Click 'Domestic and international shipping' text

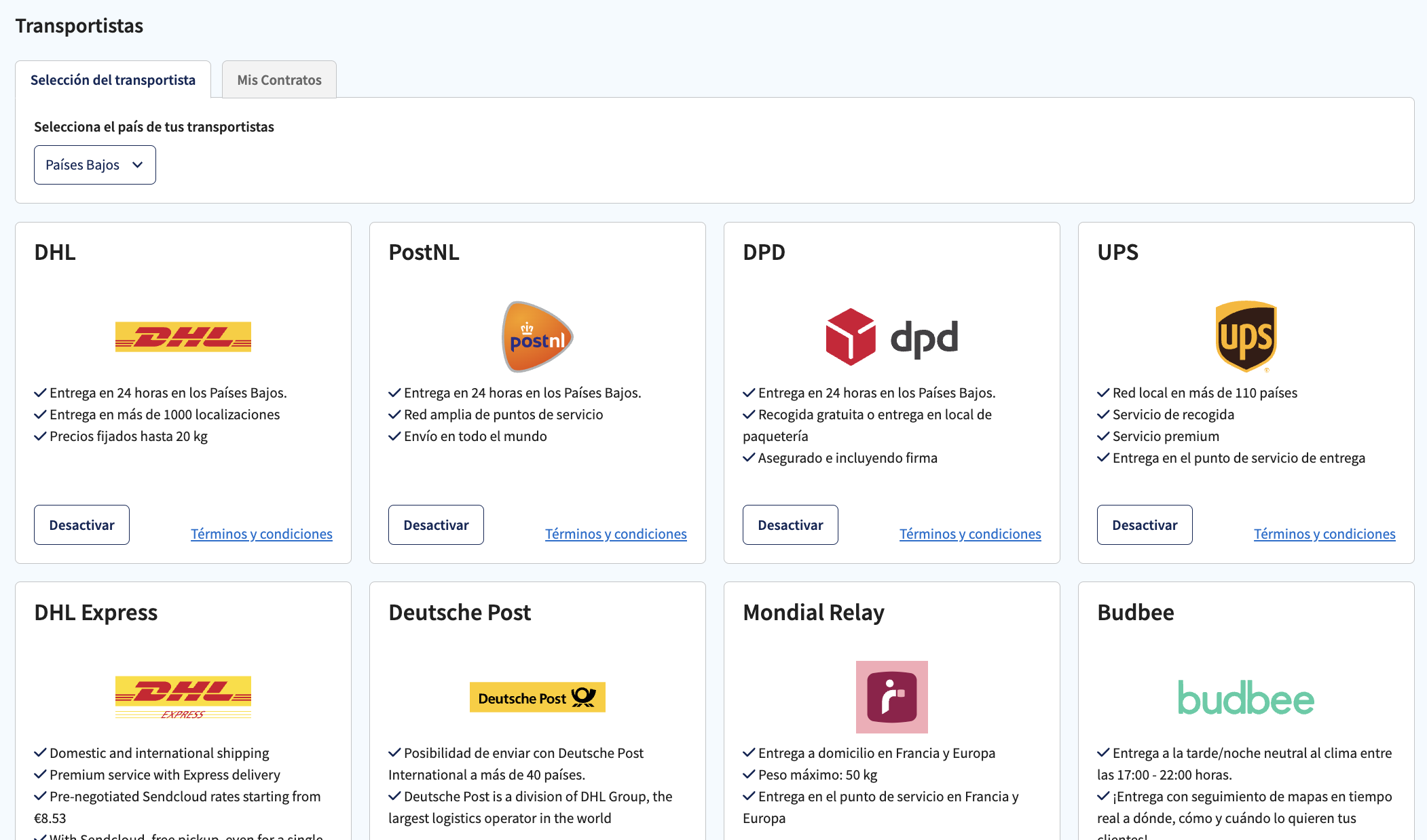pos(159,753)
